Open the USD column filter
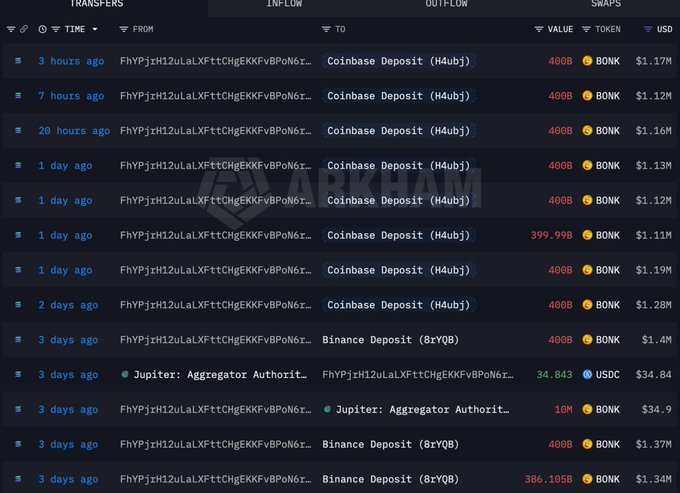680x493 pixels. point(648,29)
